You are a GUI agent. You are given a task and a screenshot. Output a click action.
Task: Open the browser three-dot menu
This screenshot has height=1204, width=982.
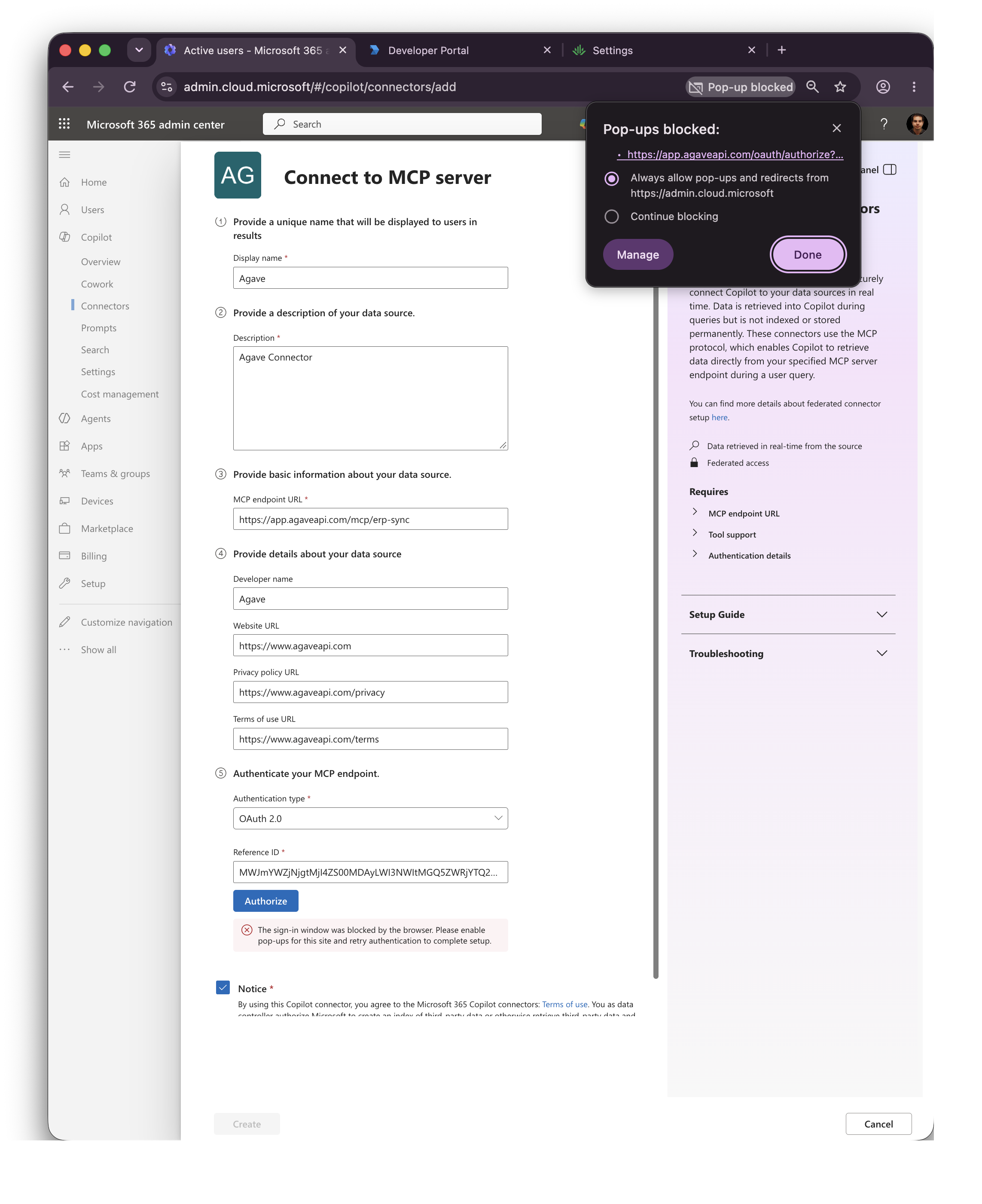click(x=914, y=86)
